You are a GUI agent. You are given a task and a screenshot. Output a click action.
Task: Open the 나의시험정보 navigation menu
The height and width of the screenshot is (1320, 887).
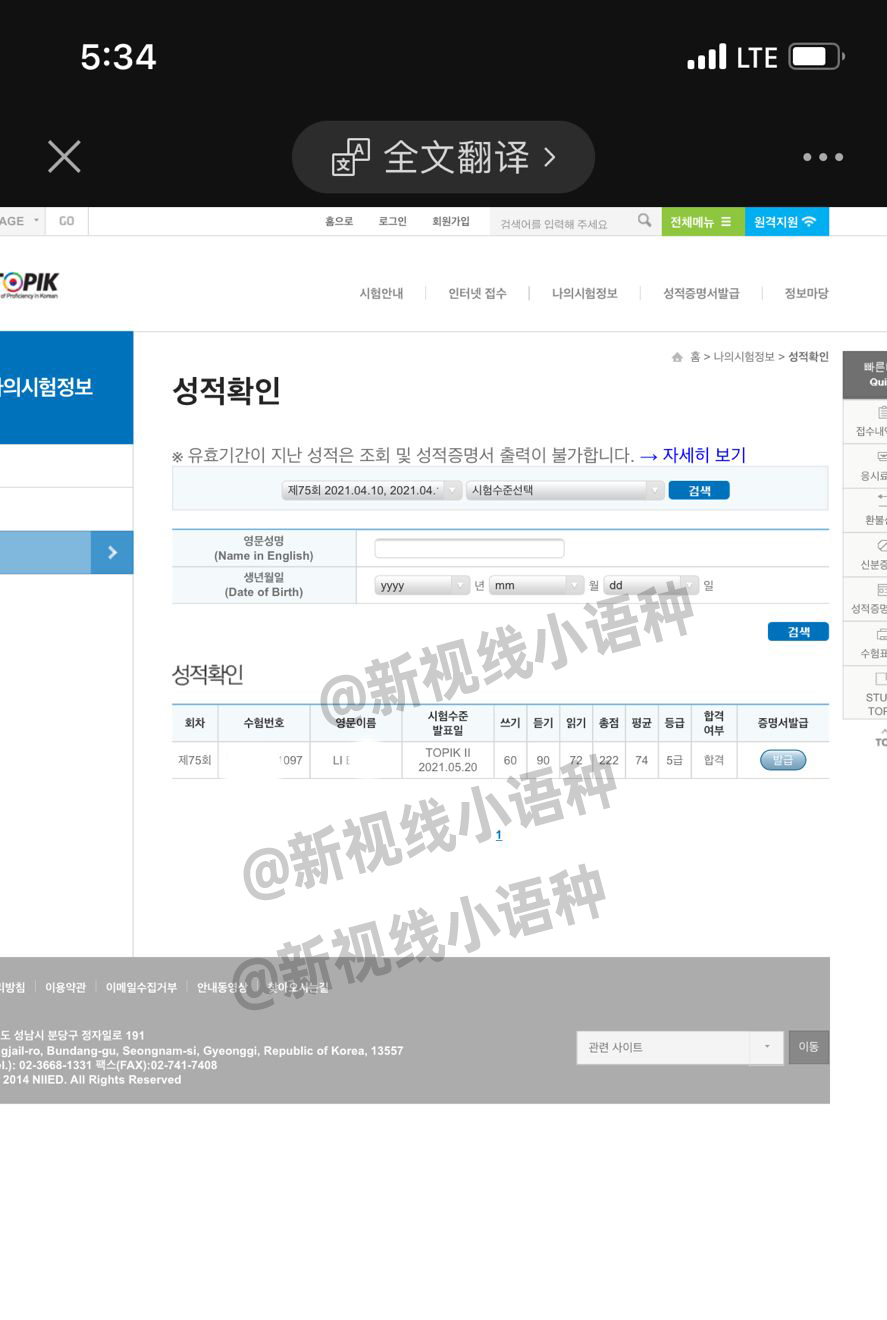585,293
